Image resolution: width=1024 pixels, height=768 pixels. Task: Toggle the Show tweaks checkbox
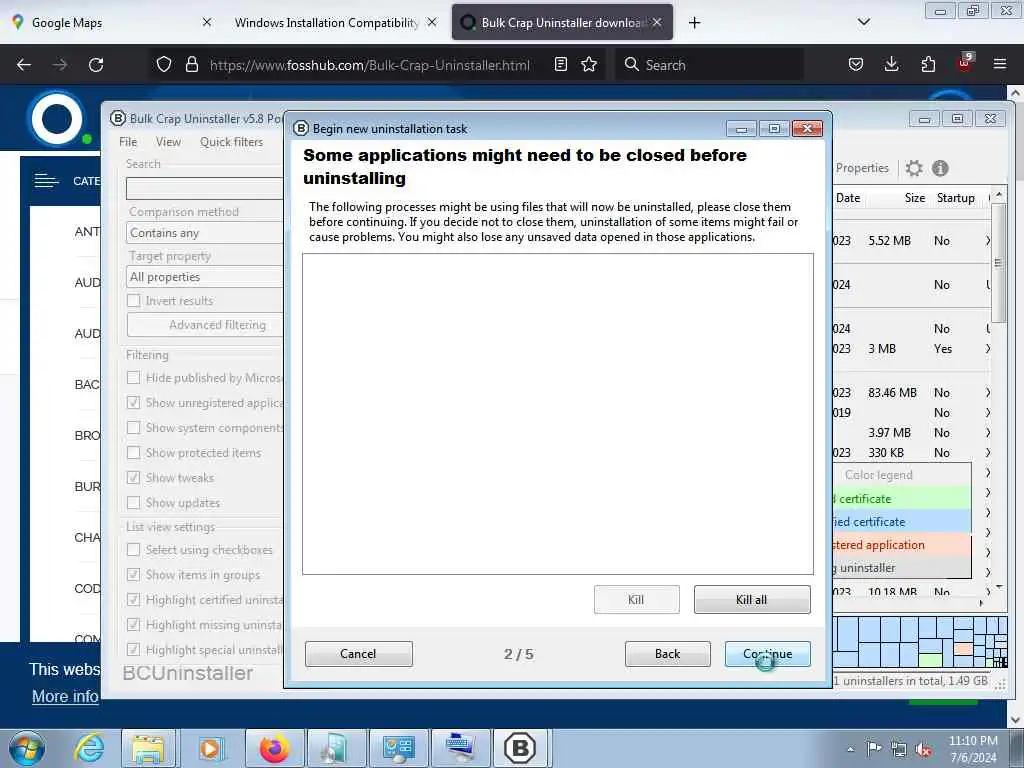click(134, 477)
